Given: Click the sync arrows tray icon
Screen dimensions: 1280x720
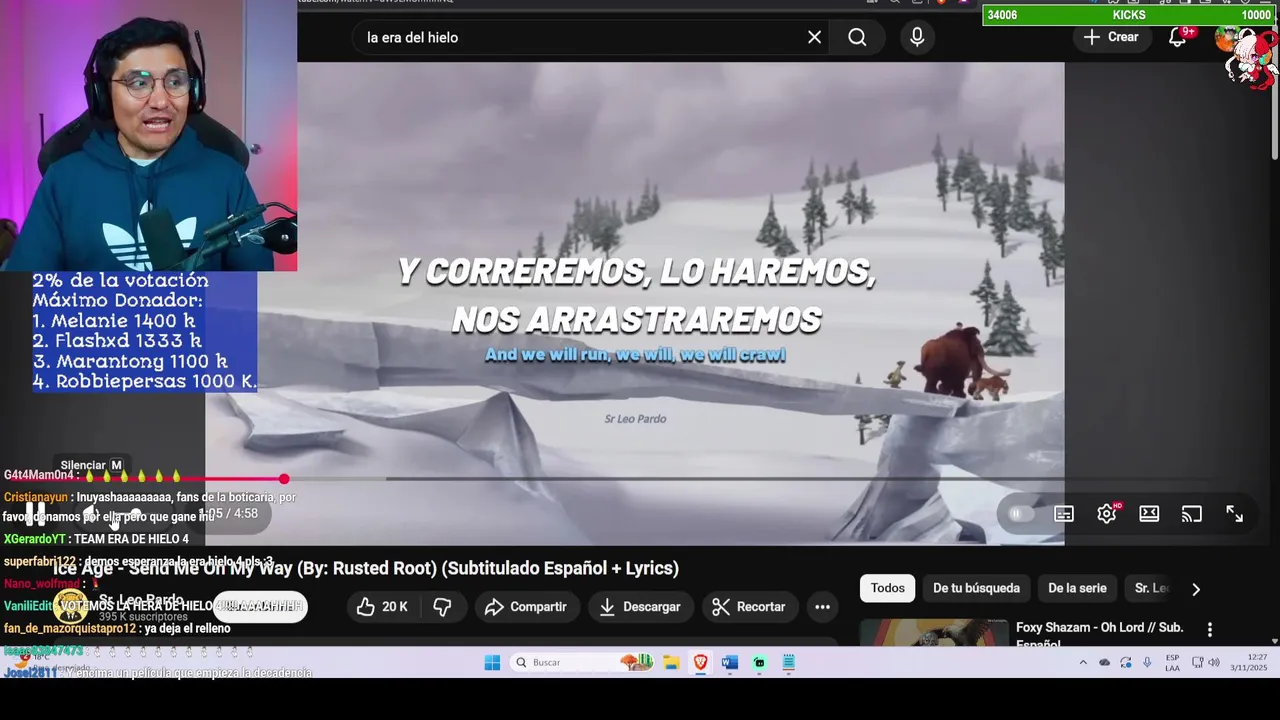Looking at the screenshot, I should tap(1126, 662).
